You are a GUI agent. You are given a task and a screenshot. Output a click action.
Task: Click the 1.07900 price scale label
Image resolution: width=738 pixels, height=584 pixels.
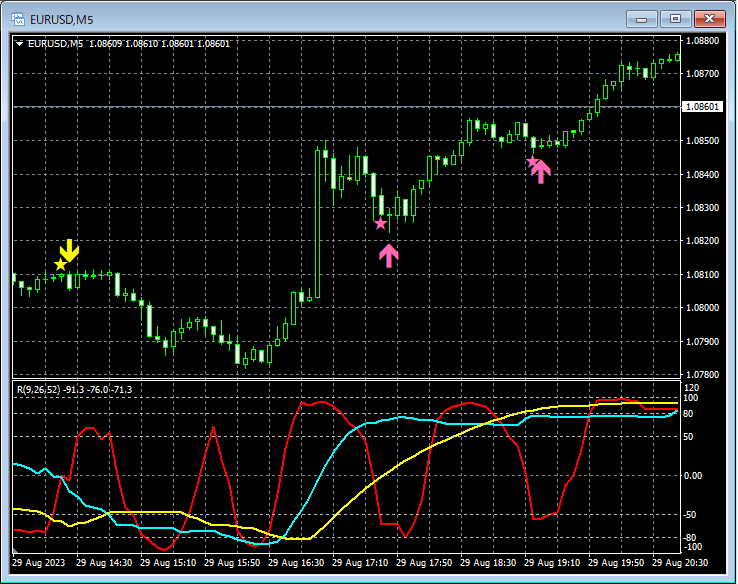click(703, 342)
